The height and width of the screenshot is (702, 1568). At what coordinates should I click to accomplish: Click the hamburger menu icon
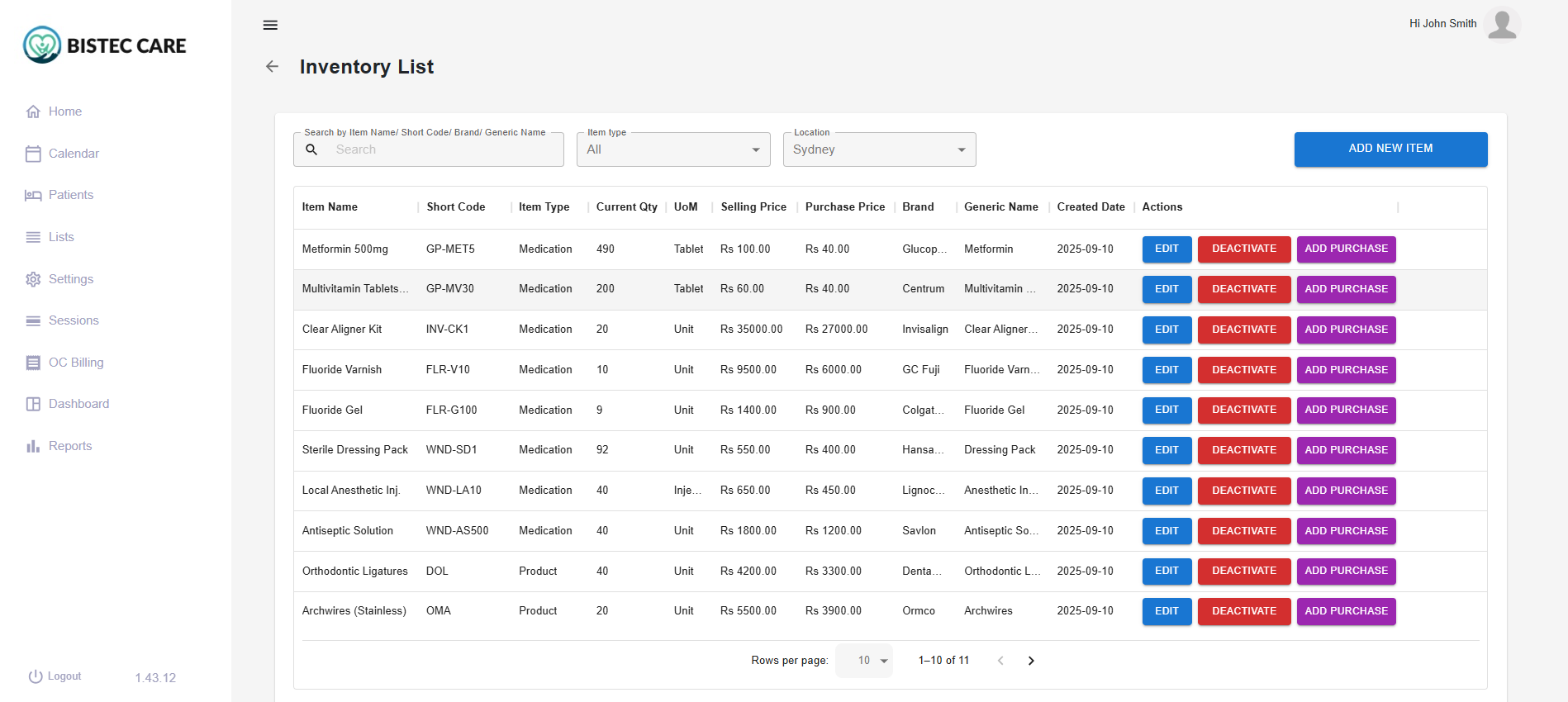coord(270,25)
